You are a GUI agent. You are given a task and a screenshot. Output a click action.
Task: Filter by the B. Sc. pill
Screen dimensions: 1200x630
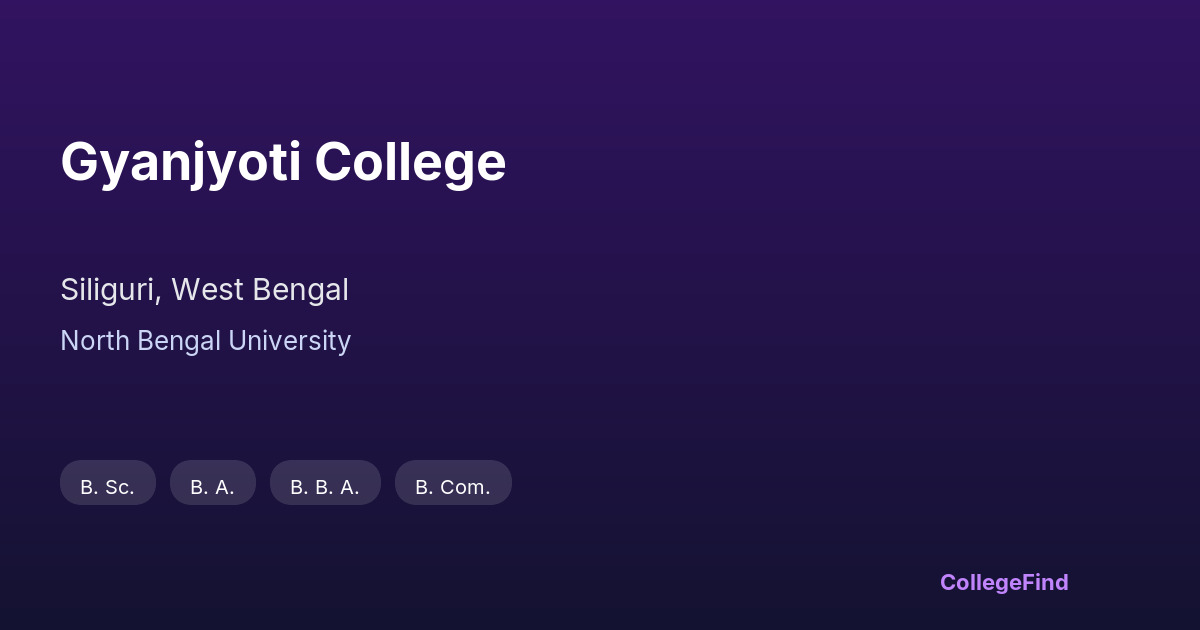[108, 484]
